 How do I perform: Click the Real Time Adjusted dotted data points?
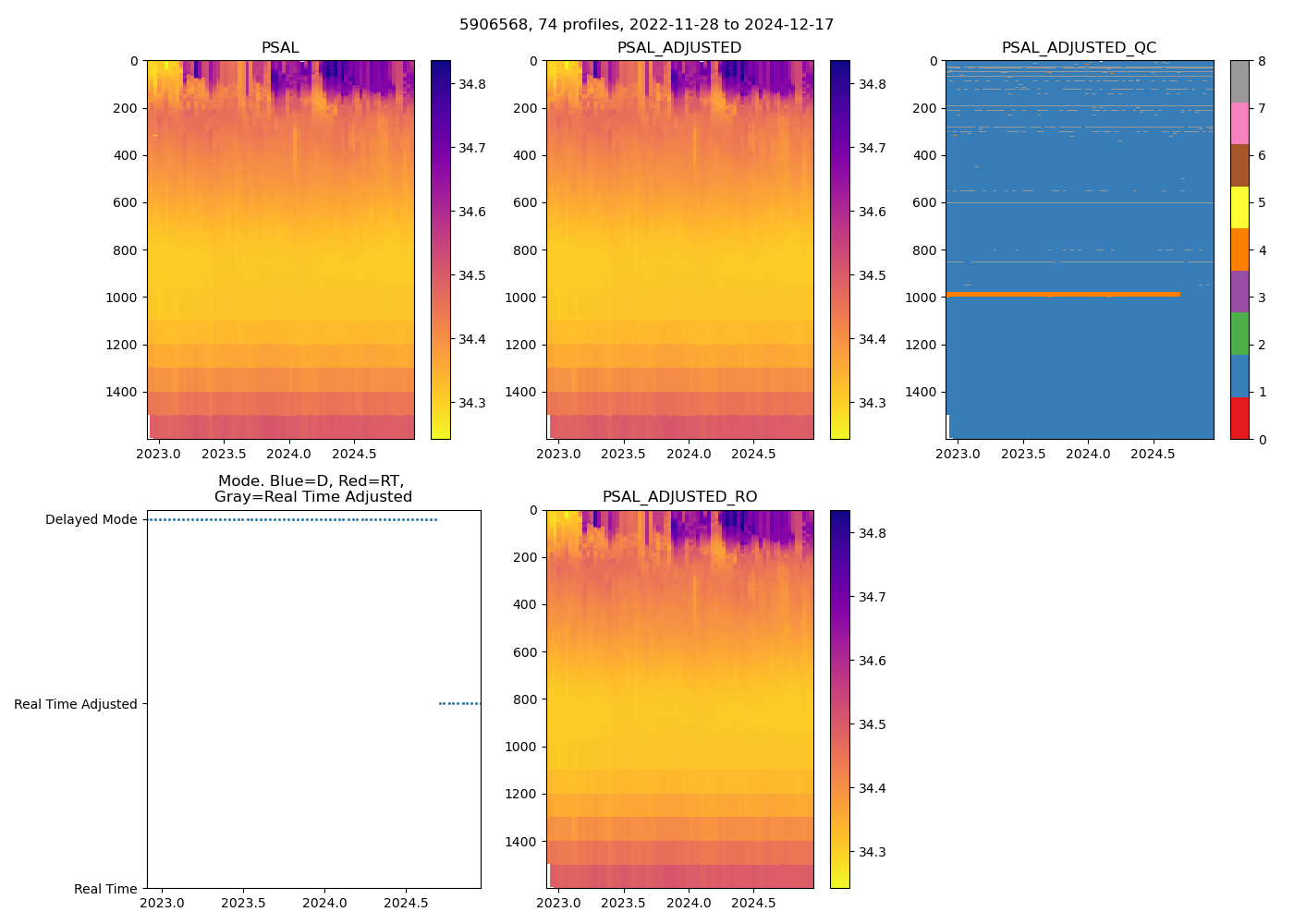pos(459,704)
